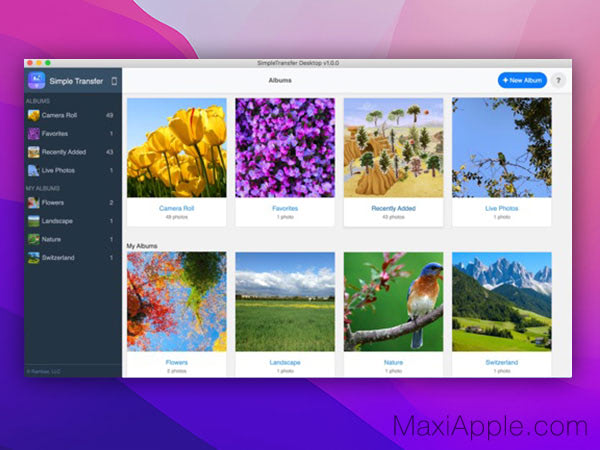Select Camera Roll label in sidebar
Screen dimensions: 600x450
pos(59,115)
